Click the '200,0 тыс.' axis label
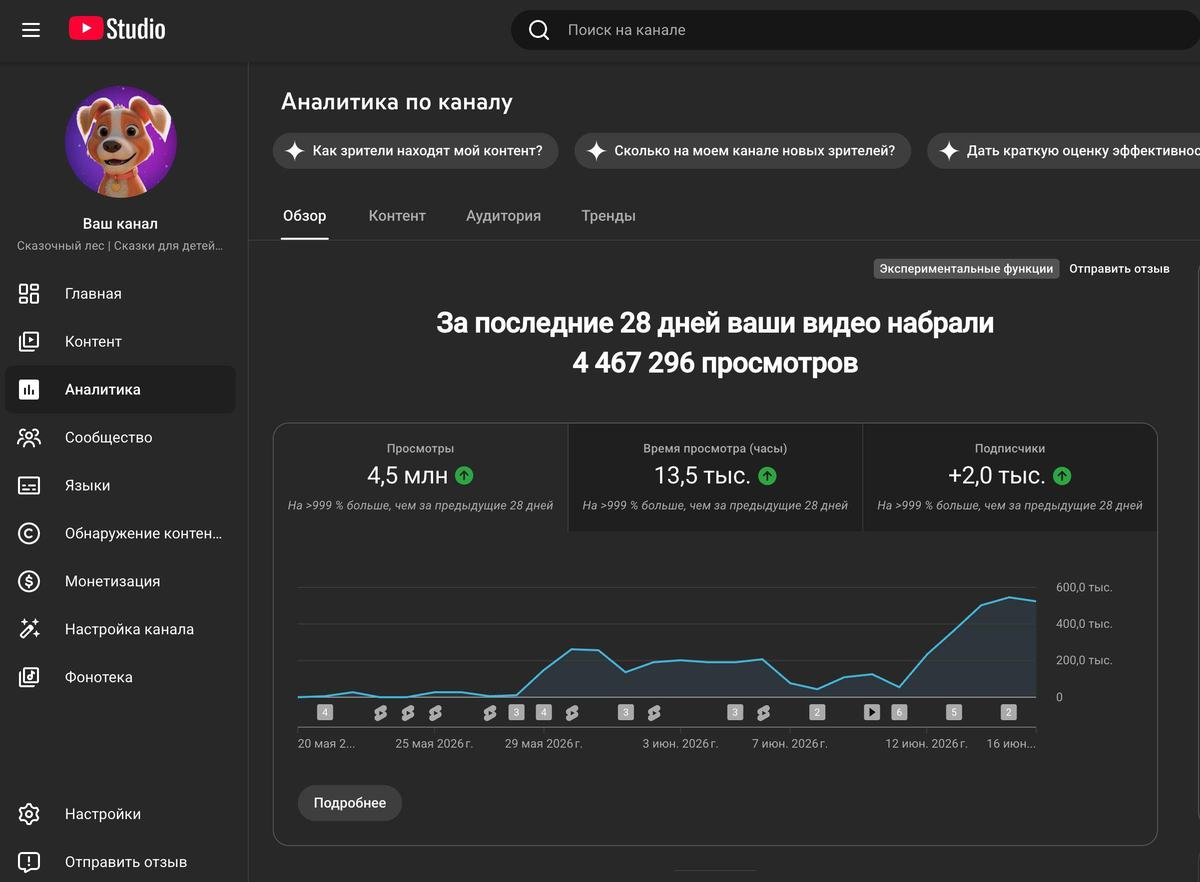This screenshot has height=882, width=1200. (1084, 661)
